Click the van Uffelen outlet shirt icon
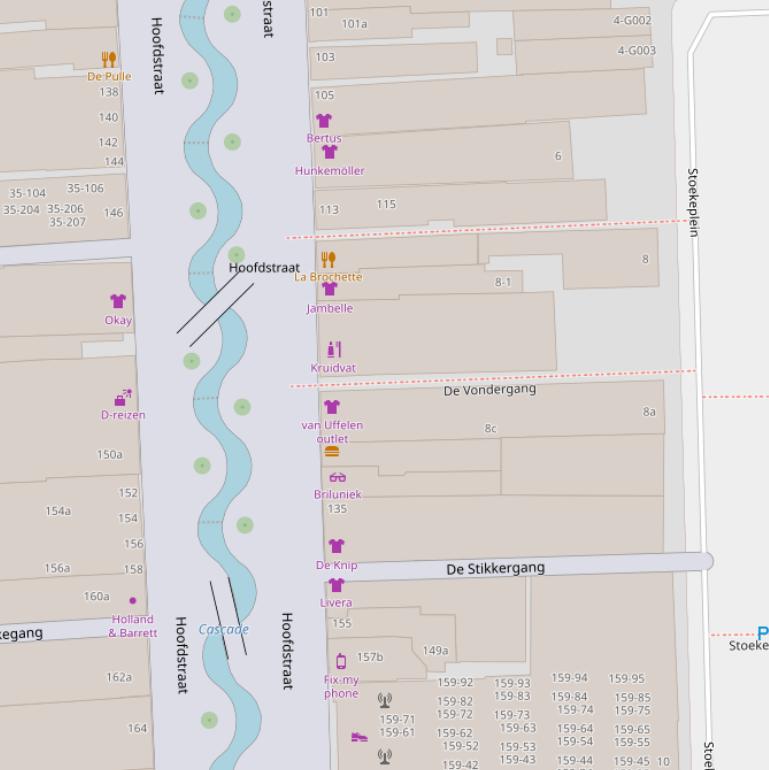Viewport: 769px width, 770px height. point(332,407)
